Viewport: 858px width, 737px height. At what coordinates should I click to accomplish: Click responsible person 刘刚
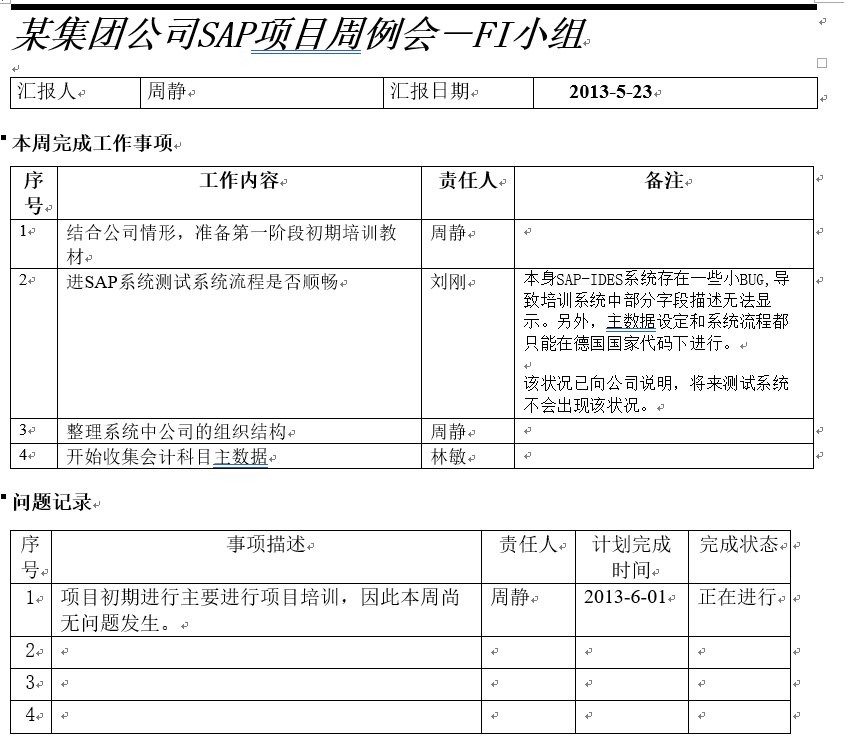448,282
